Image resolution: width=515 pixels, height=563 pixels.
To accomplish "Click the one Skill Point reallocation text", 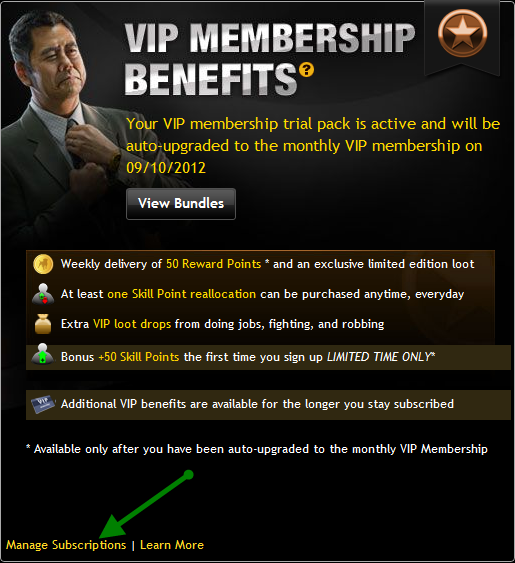I will point(182,294).
